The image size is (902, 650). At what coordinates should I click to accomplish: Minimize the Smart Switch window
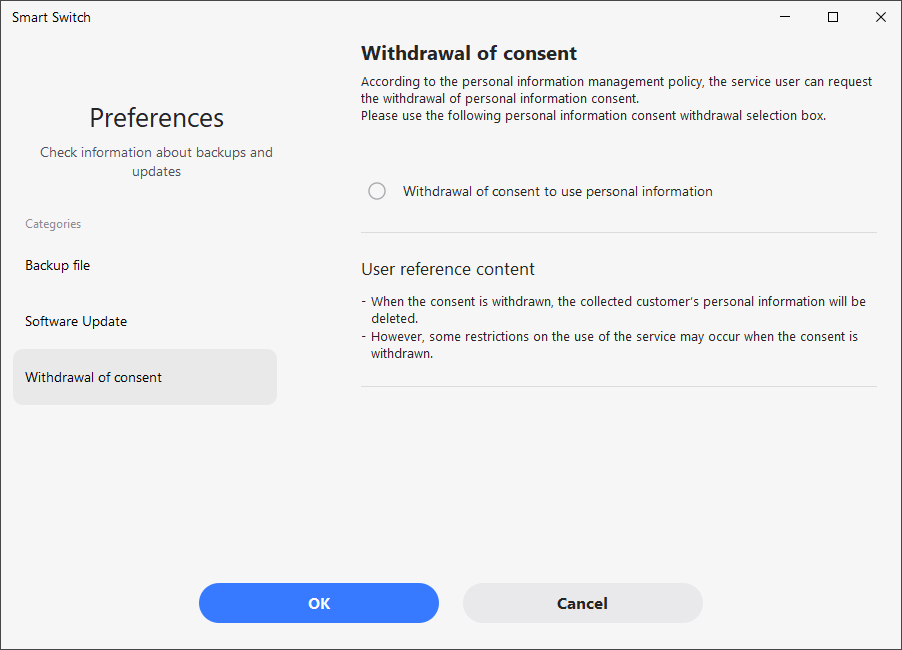coord(785,17)
